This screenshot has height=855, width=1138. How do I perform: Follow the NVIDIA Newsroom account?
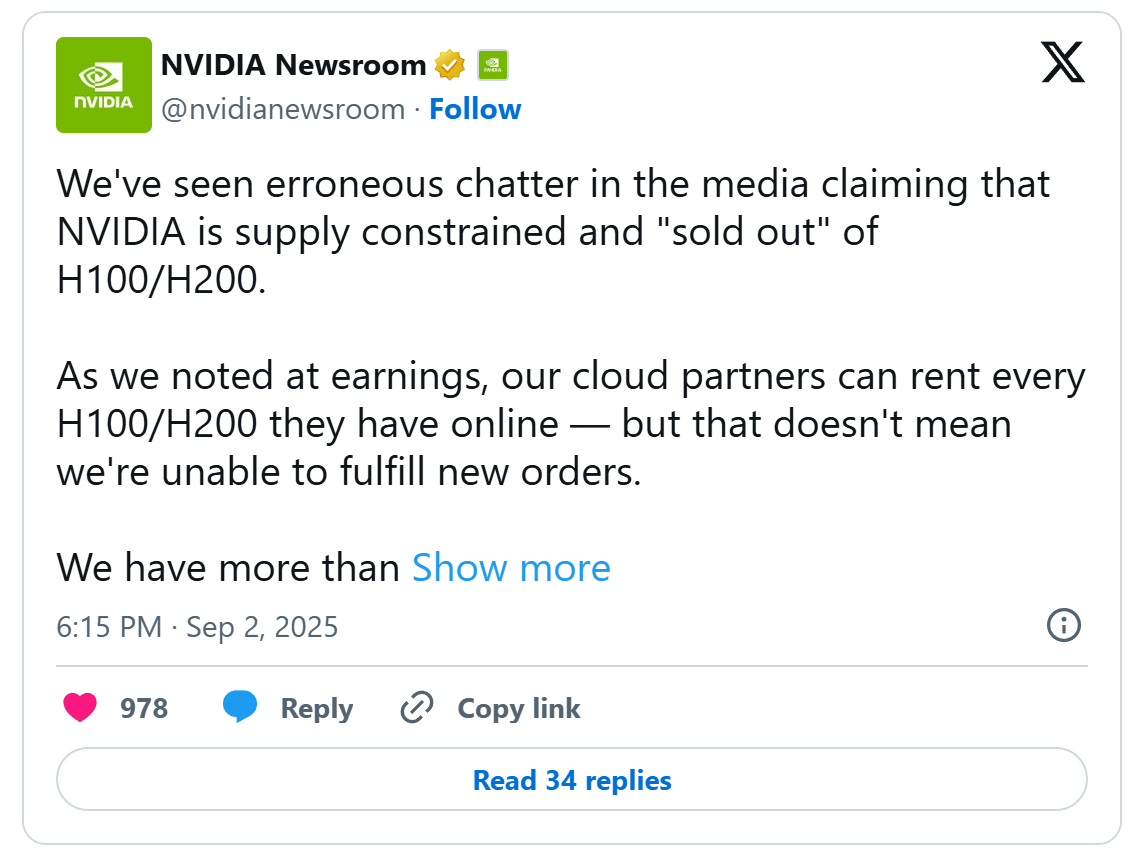(x=475, y=109)
